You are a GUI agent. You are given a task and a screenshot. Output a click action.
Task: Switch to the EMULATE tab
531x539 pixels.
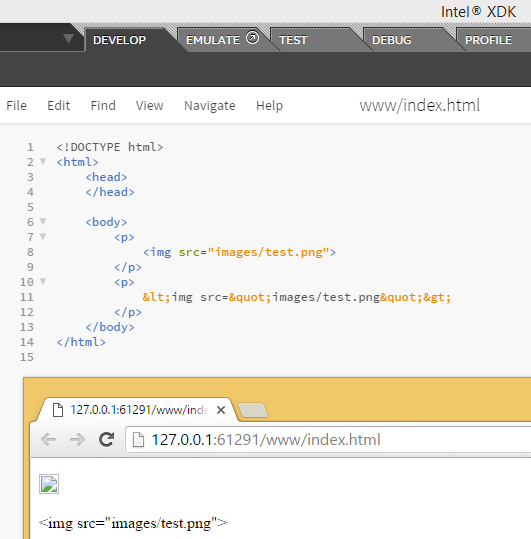point(213,40)
